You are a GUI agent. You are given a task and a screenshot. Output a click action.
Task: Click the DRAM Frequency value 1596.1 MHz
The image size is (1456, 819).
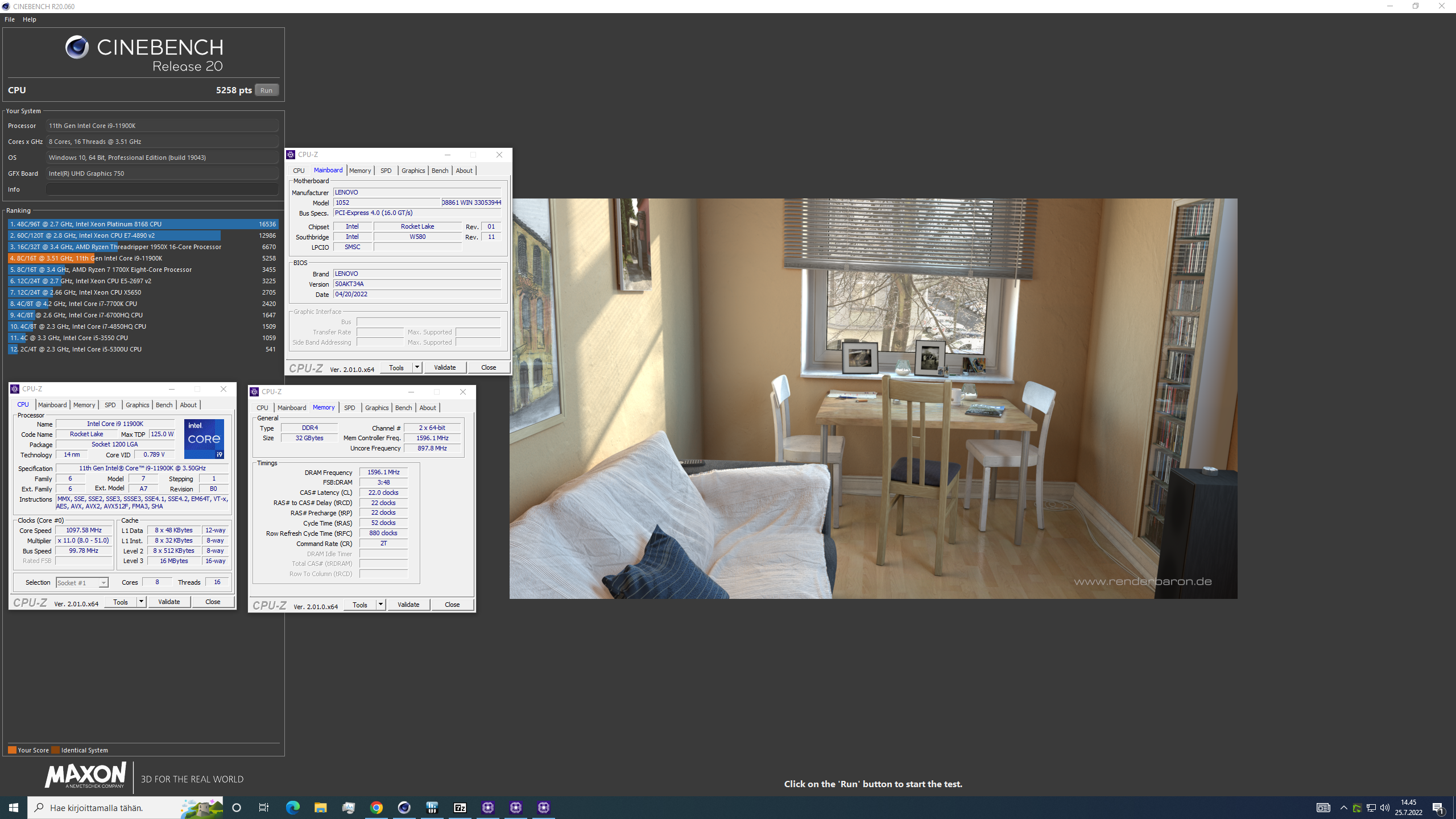click(x=383, y=472)
